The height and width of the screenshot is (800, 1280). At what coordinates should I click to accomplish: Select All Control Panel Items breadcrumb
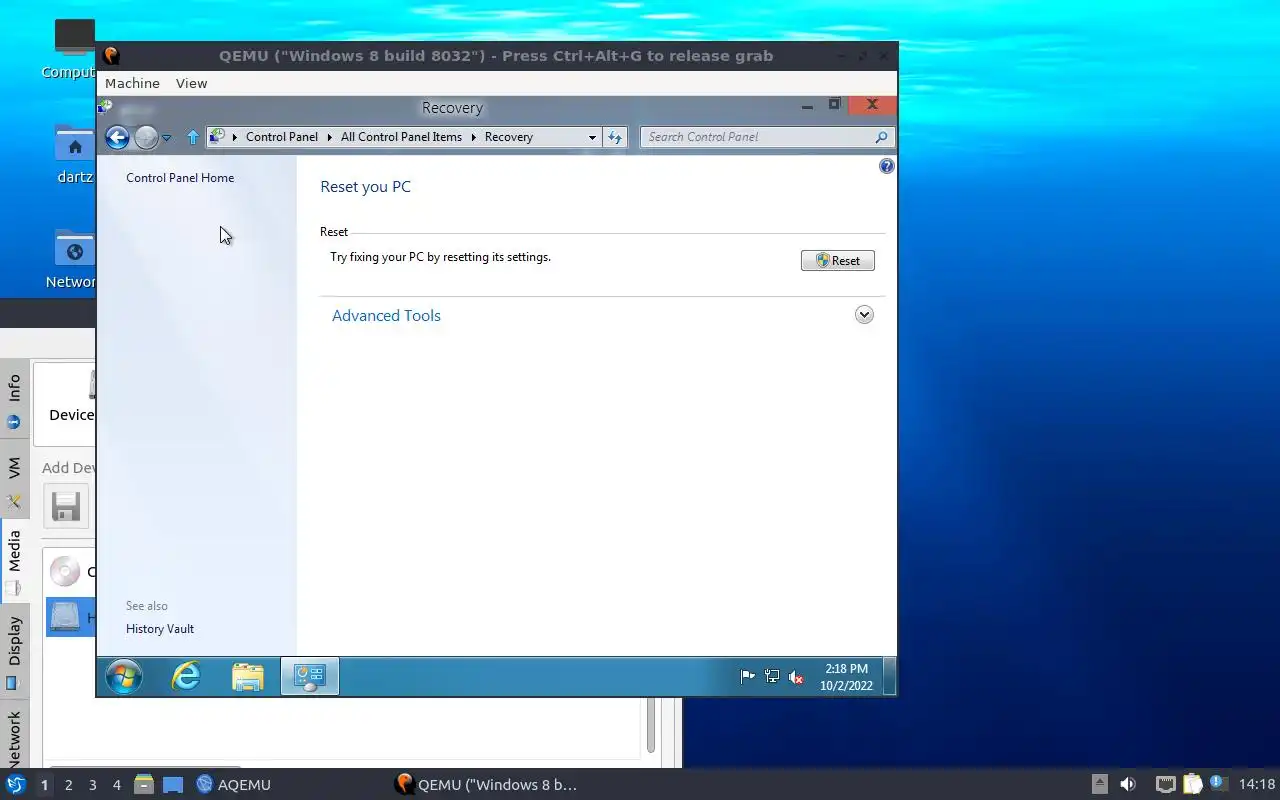pyautogui.click(x=401, y=137)
